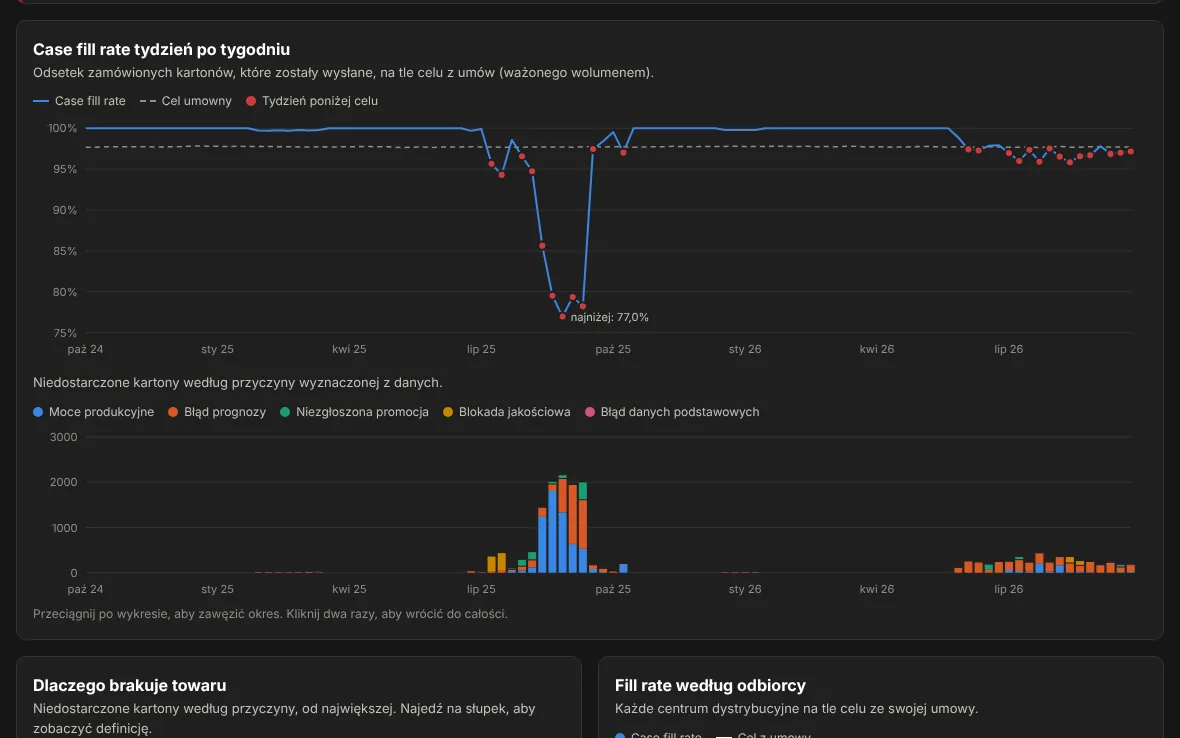The width and height of the screenshot is (1180, 738).
Task: Click the 'Przeciągnij po wykresie' hint text
Action: [x=270, y=614]
